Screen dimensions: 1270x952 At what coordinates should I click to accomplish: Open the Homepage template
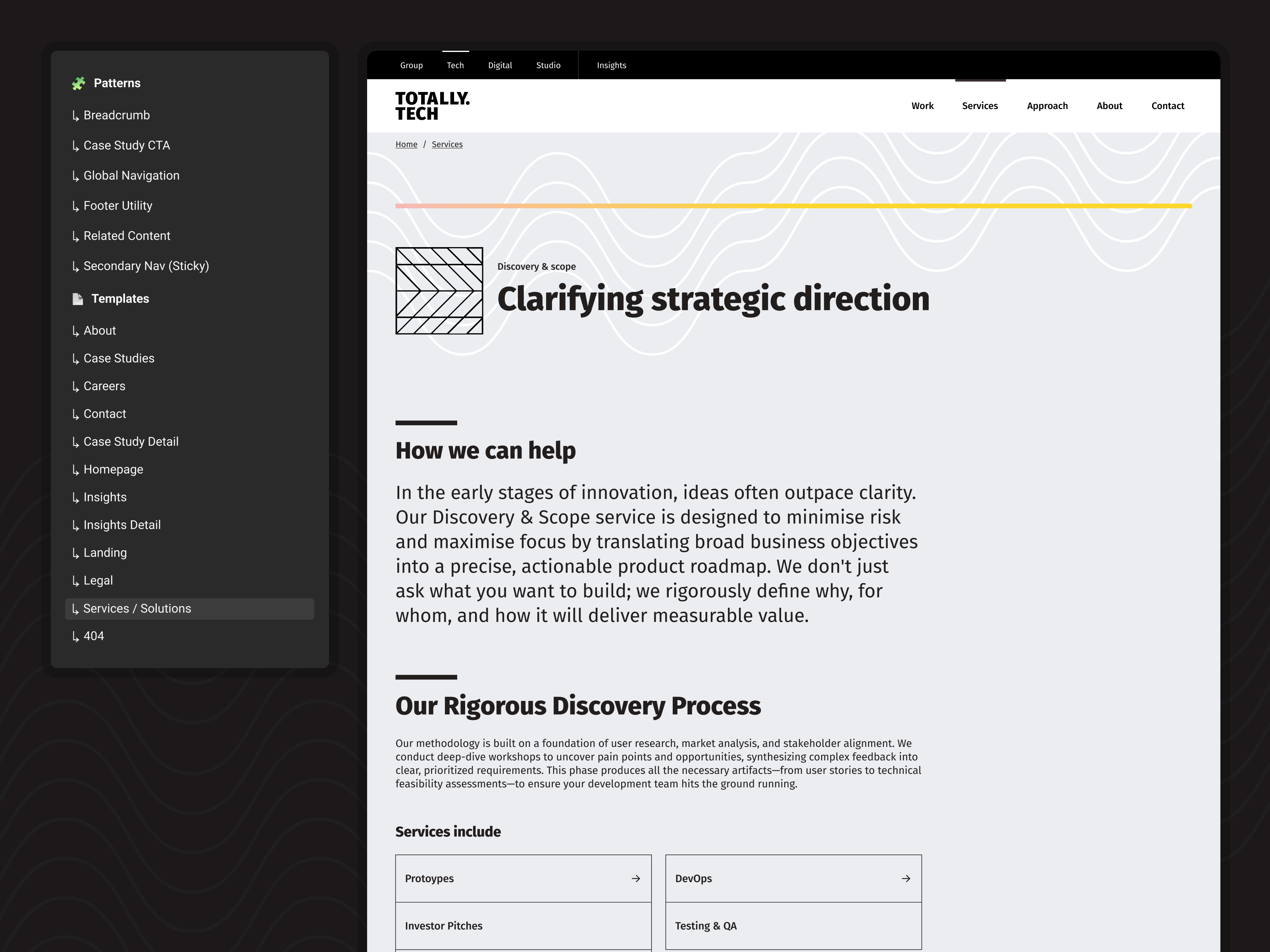pyautogui.click(x=113, y=469)
